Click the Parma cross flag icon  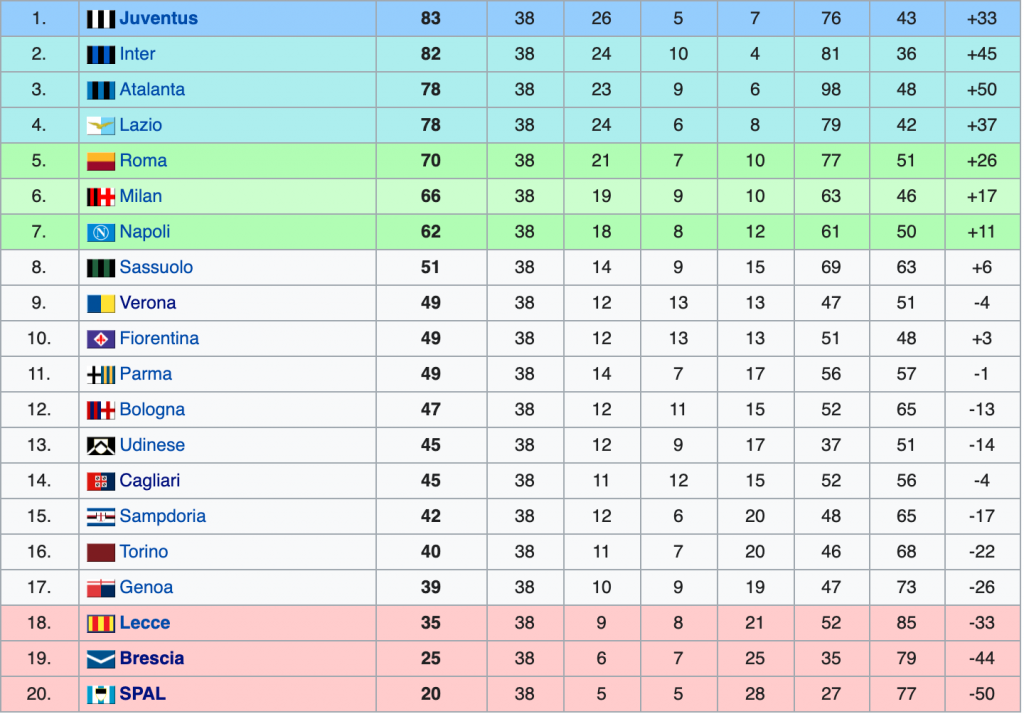(x=101, y=374)
